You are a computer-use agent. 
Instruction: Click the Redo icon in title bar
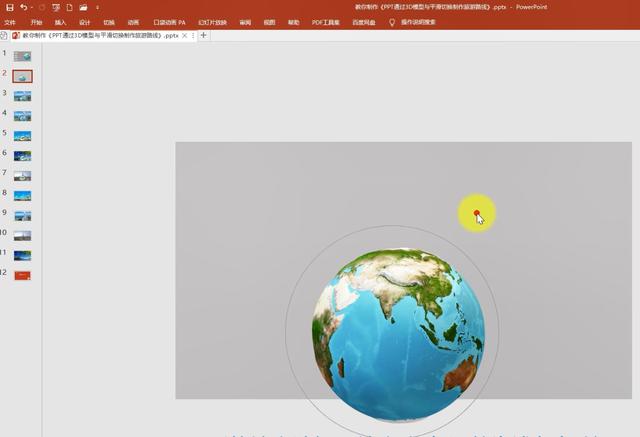pyautogui.click(x=41, y=7)
